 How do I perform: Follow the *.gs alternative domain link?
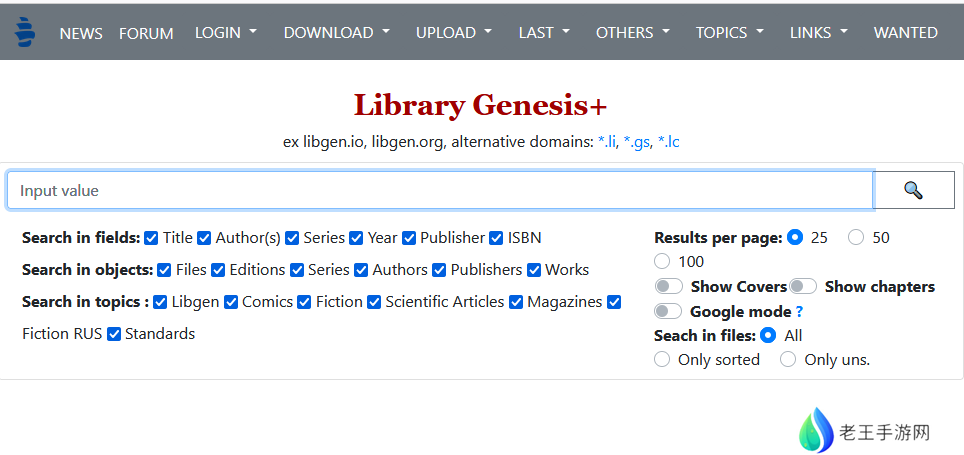(x=636, y=142)
